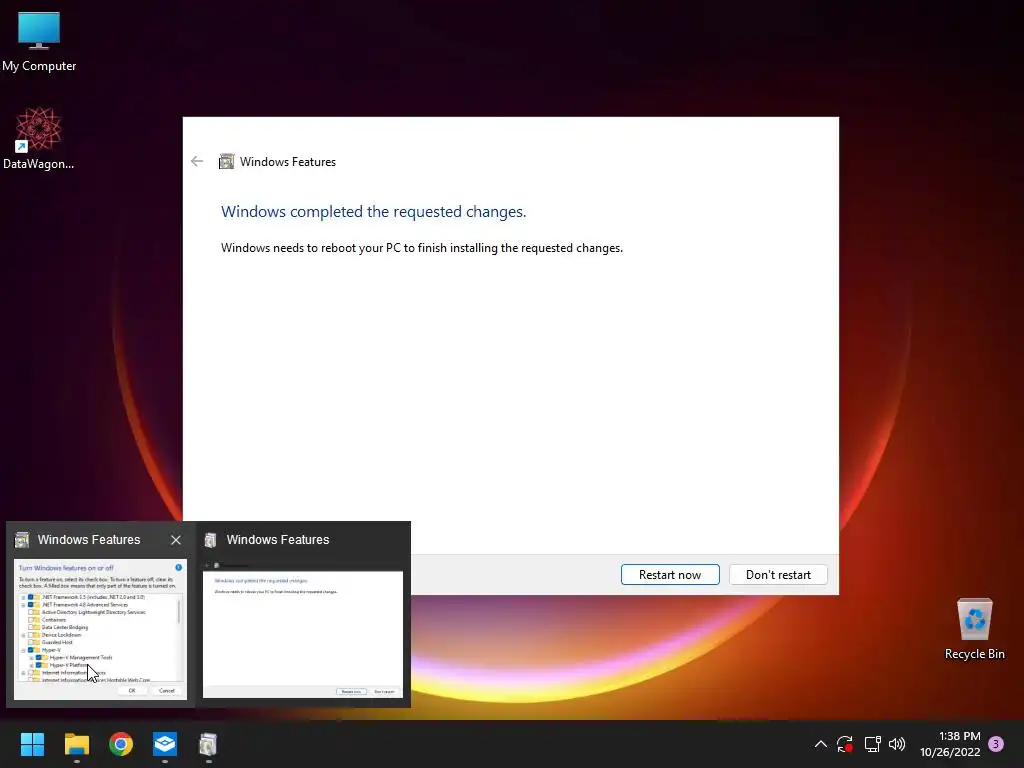
Task: Click the Windows Features dialog title text
Action: click(x=287, y=162)
